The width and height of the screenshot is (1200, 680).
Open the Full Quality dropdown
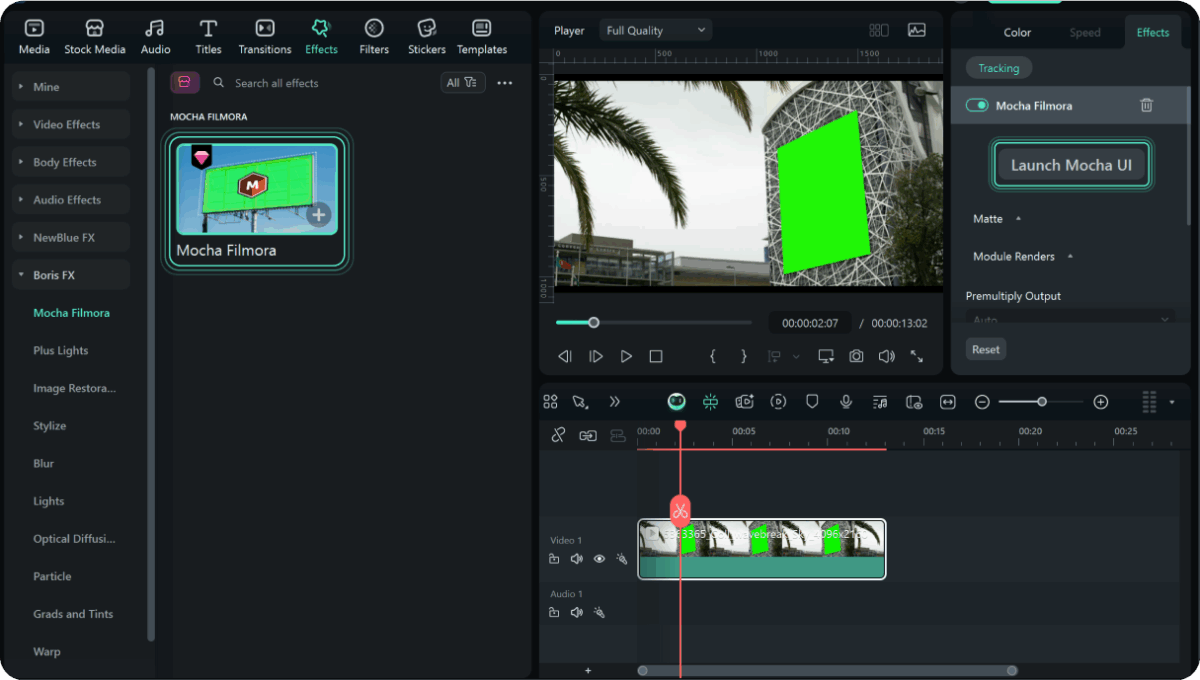(x=655, y=30)
